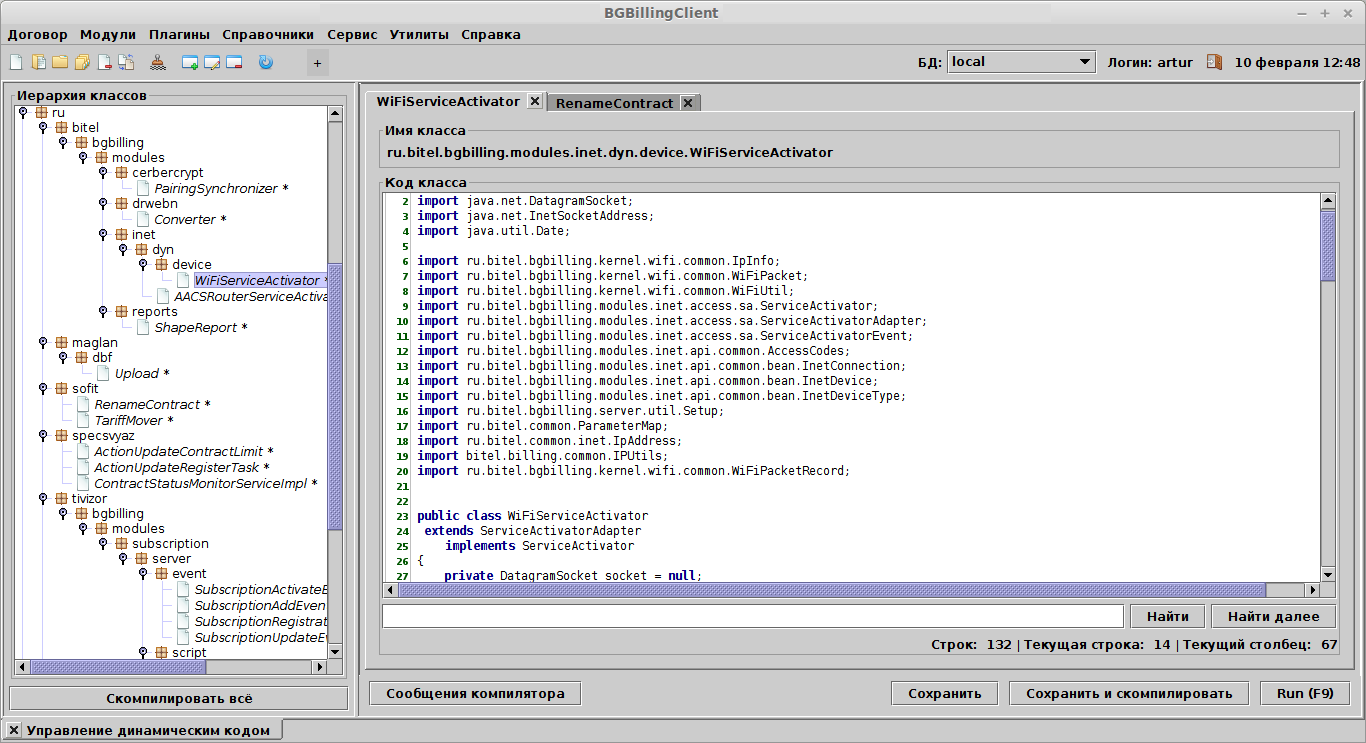This screenshot has width=1366, height=743.
Task: Click the open document toolbar icon
Action: (x=39, y=62)
